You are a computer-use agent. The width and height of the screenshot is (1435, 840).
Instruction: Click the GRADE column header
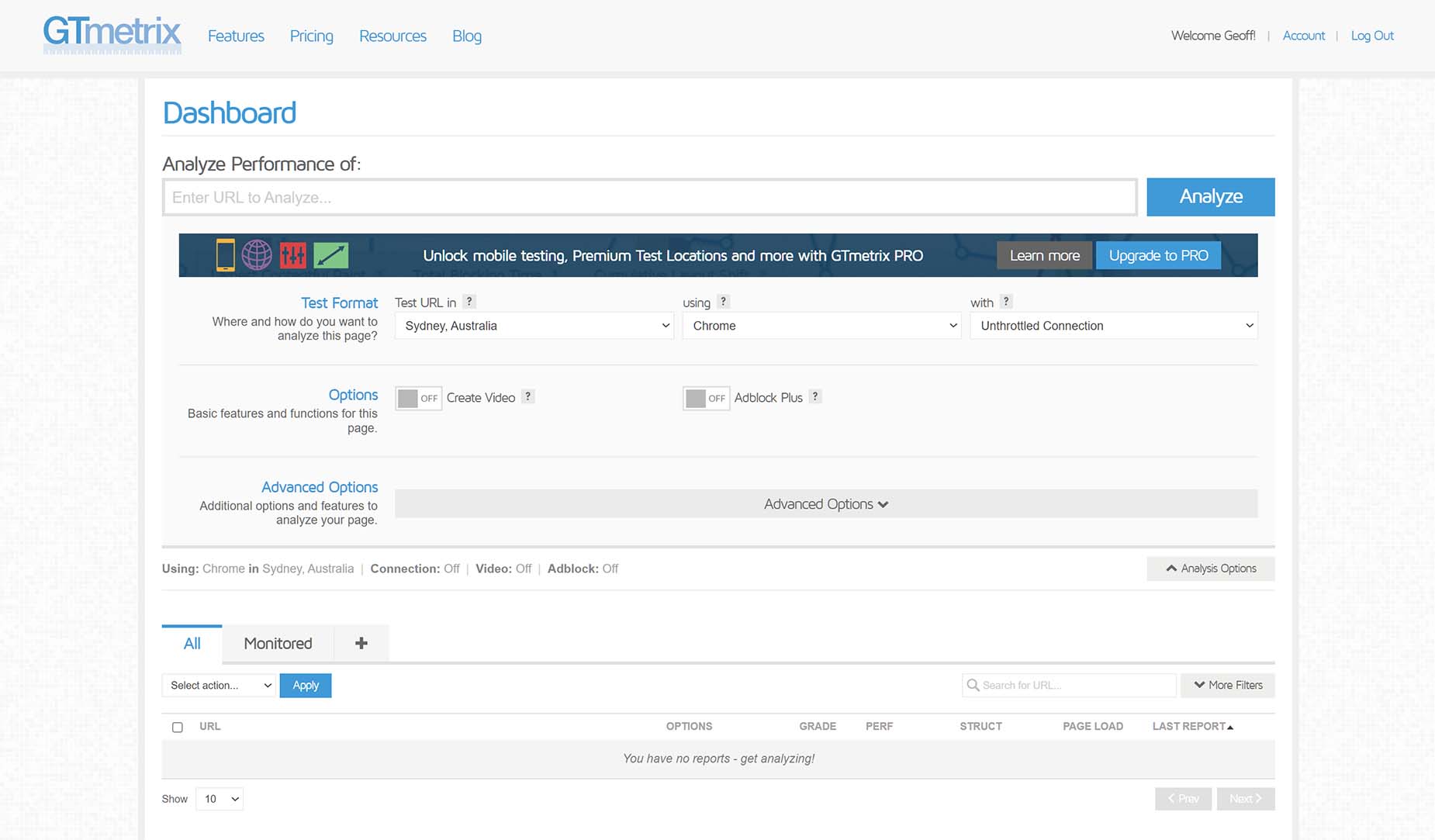pyautogui.click(x=818, y=727)
